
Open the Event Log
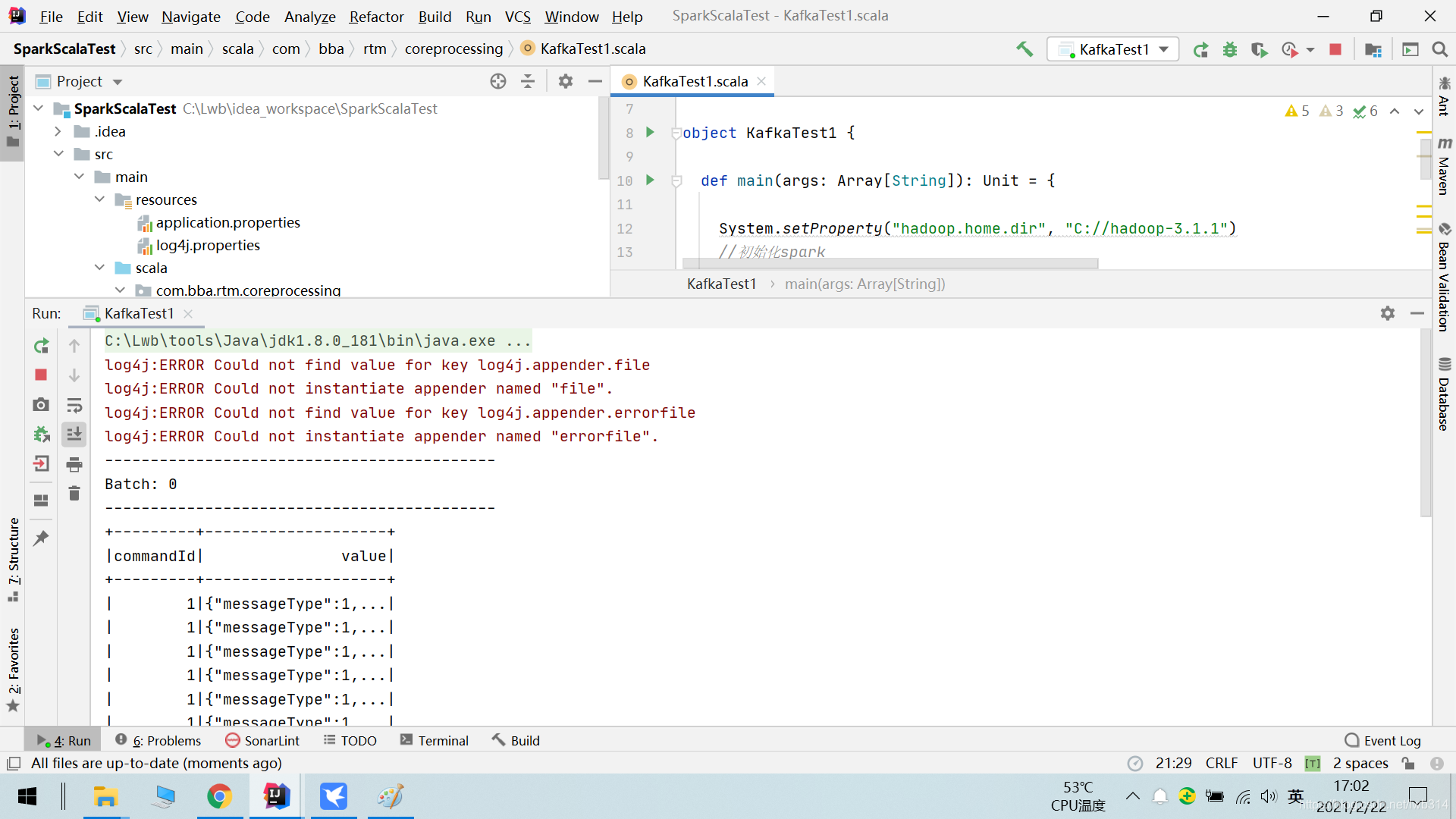click(x=1382, y=741)
